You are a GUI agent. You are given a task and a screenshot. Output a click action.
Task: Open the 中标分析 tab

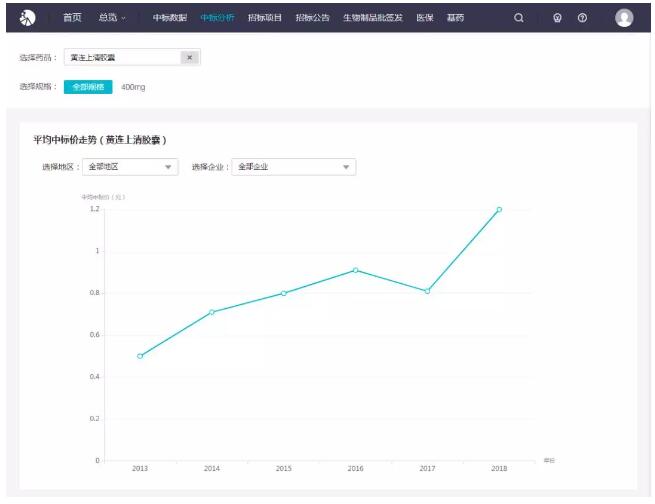(x=217, y=18)
